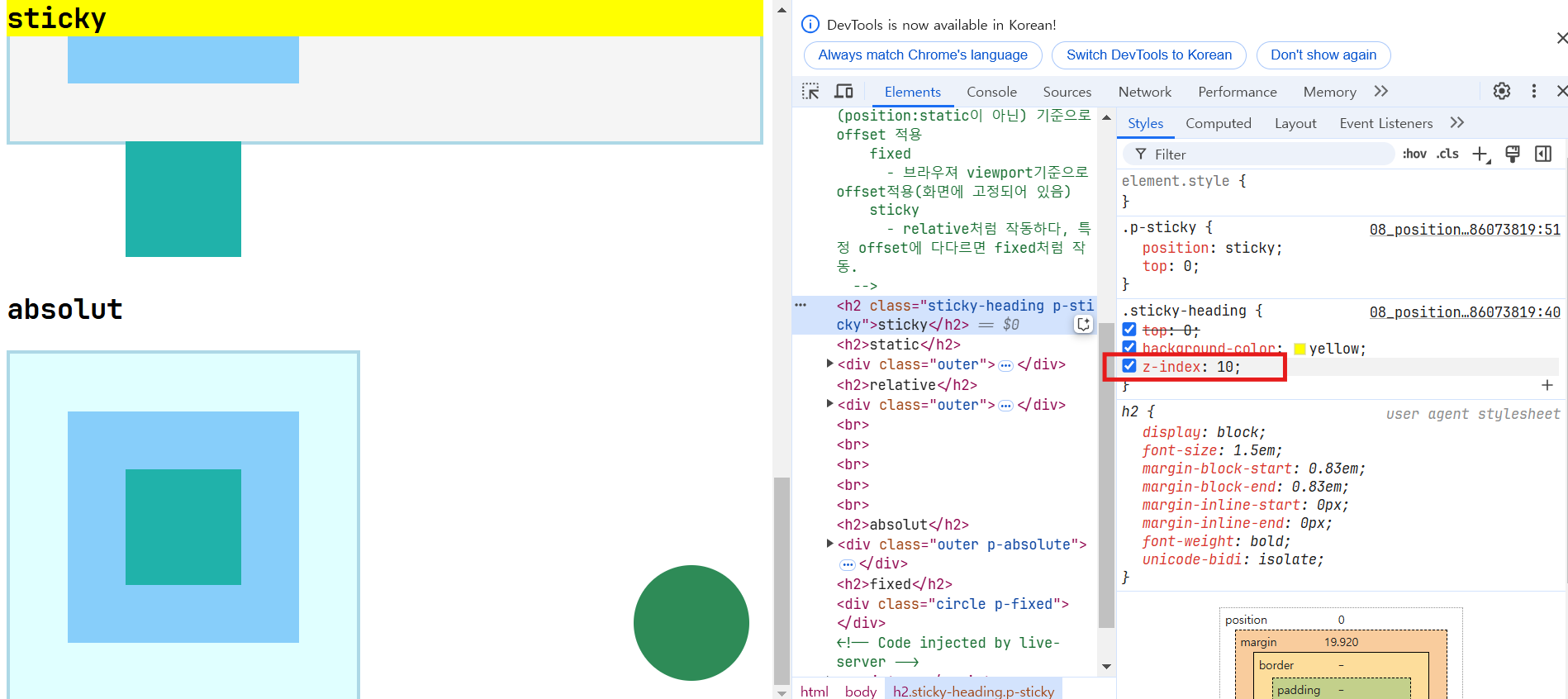Select the h2 absolut node in DOM tree

pyautogui.click(x=902, y=524)
